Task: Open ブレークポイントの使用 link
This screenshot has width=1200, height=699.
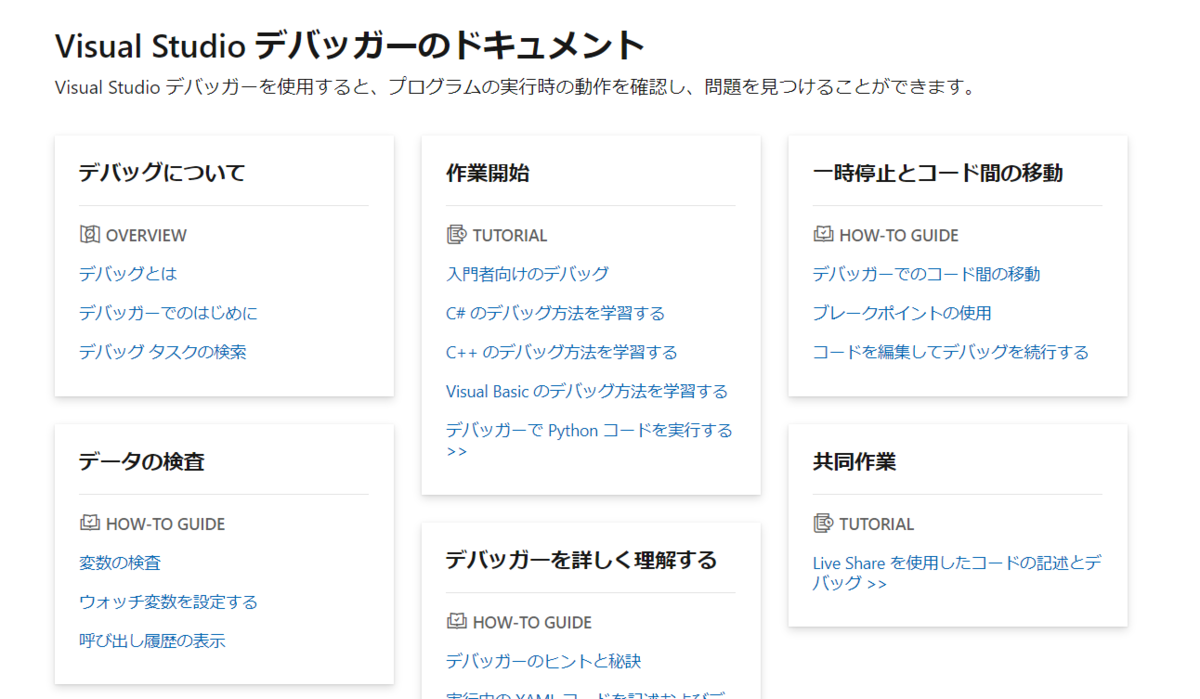Action: coord(902,313)
